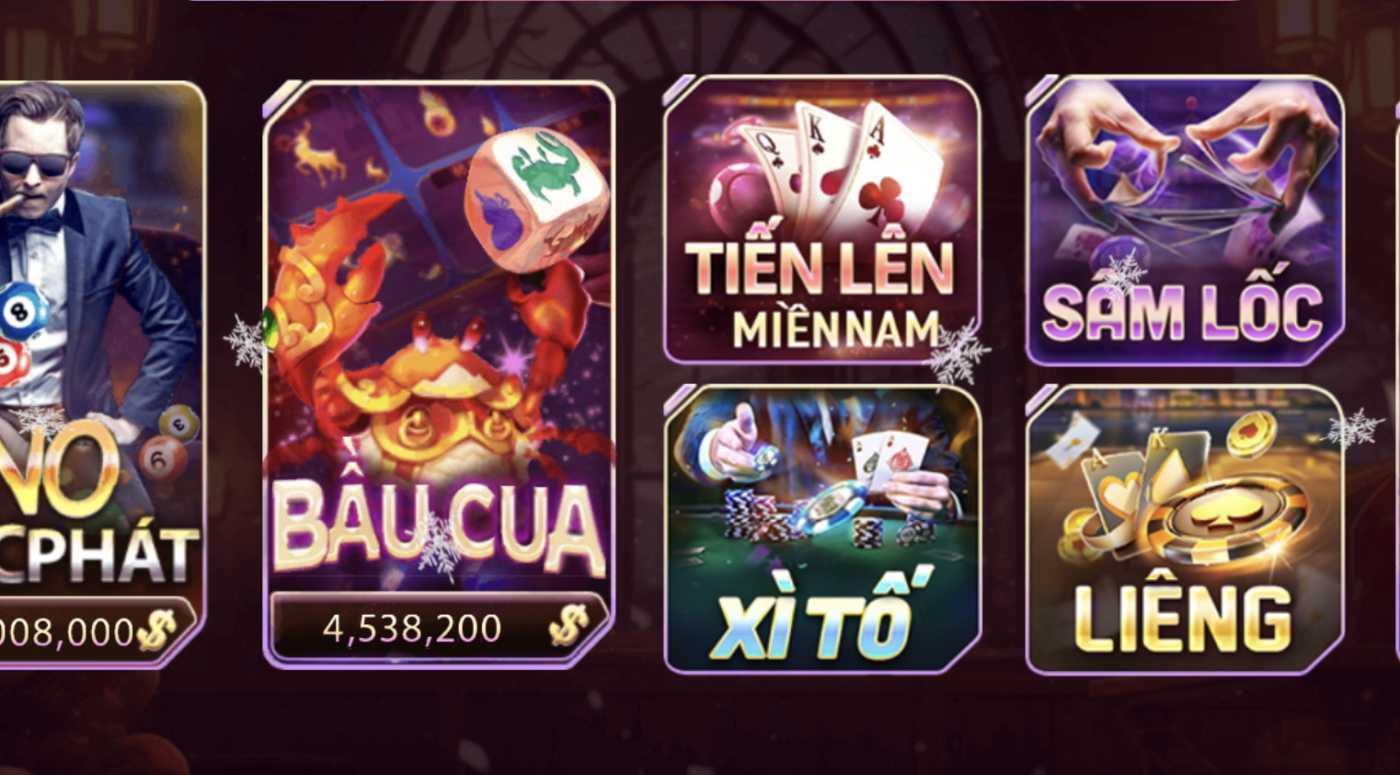Open the Sâm Lốc game tile
Viewport: 1400px width, 775px height.
coord(1185,220)
